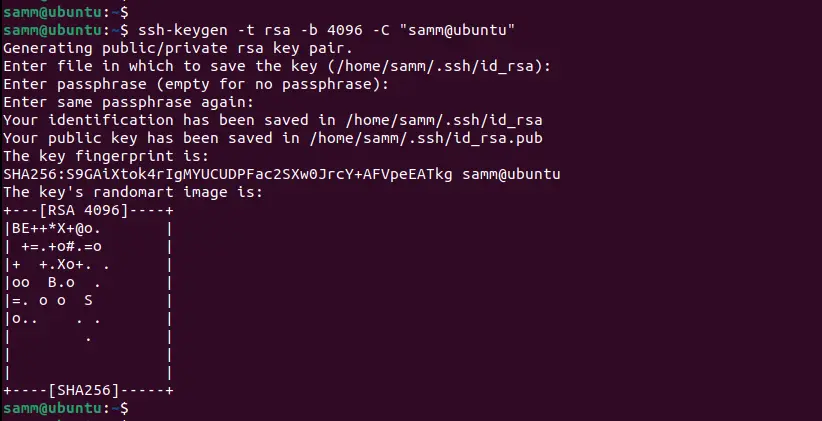This screenshot has height=421, width=822.
Task: Click the "Enter same passphrase again:" line
Action: pyautogui.click(x=128, y=102)
